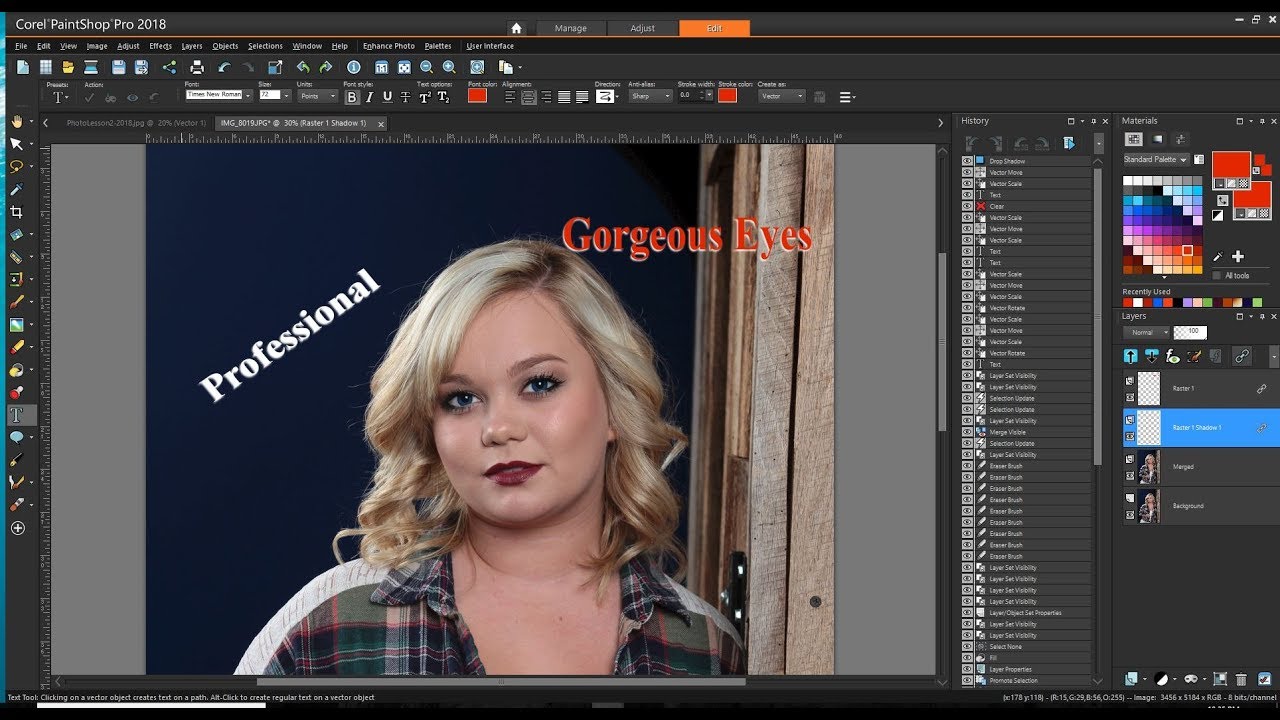Switch to the Adjust tab

[x=642, y=28]
